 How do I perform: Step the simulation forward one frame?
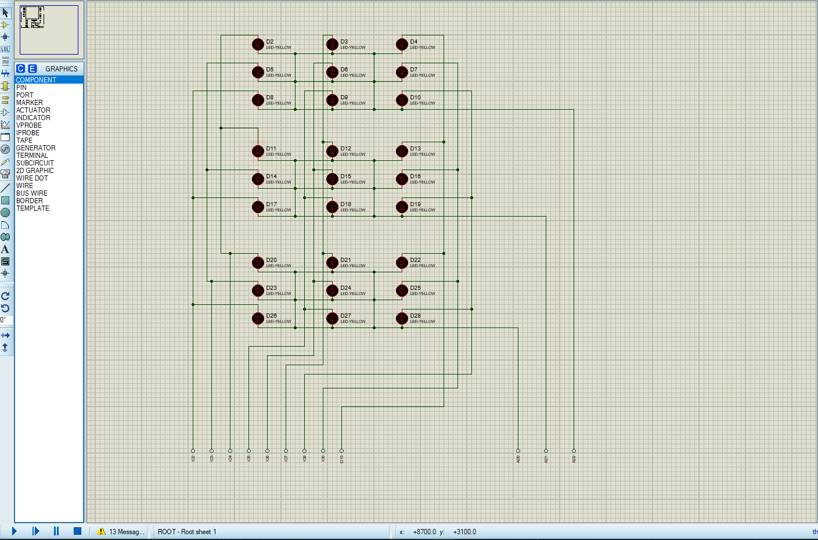click(35, 531)
